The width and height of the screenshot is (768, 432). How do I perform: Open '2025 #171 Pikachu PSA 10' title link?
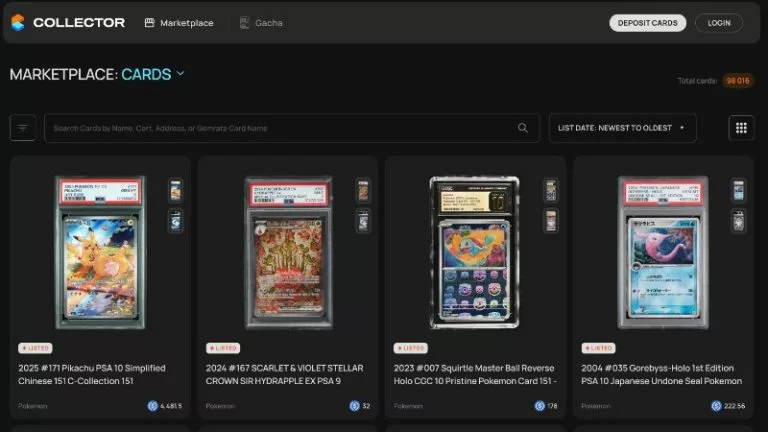(x=92, y=374)
